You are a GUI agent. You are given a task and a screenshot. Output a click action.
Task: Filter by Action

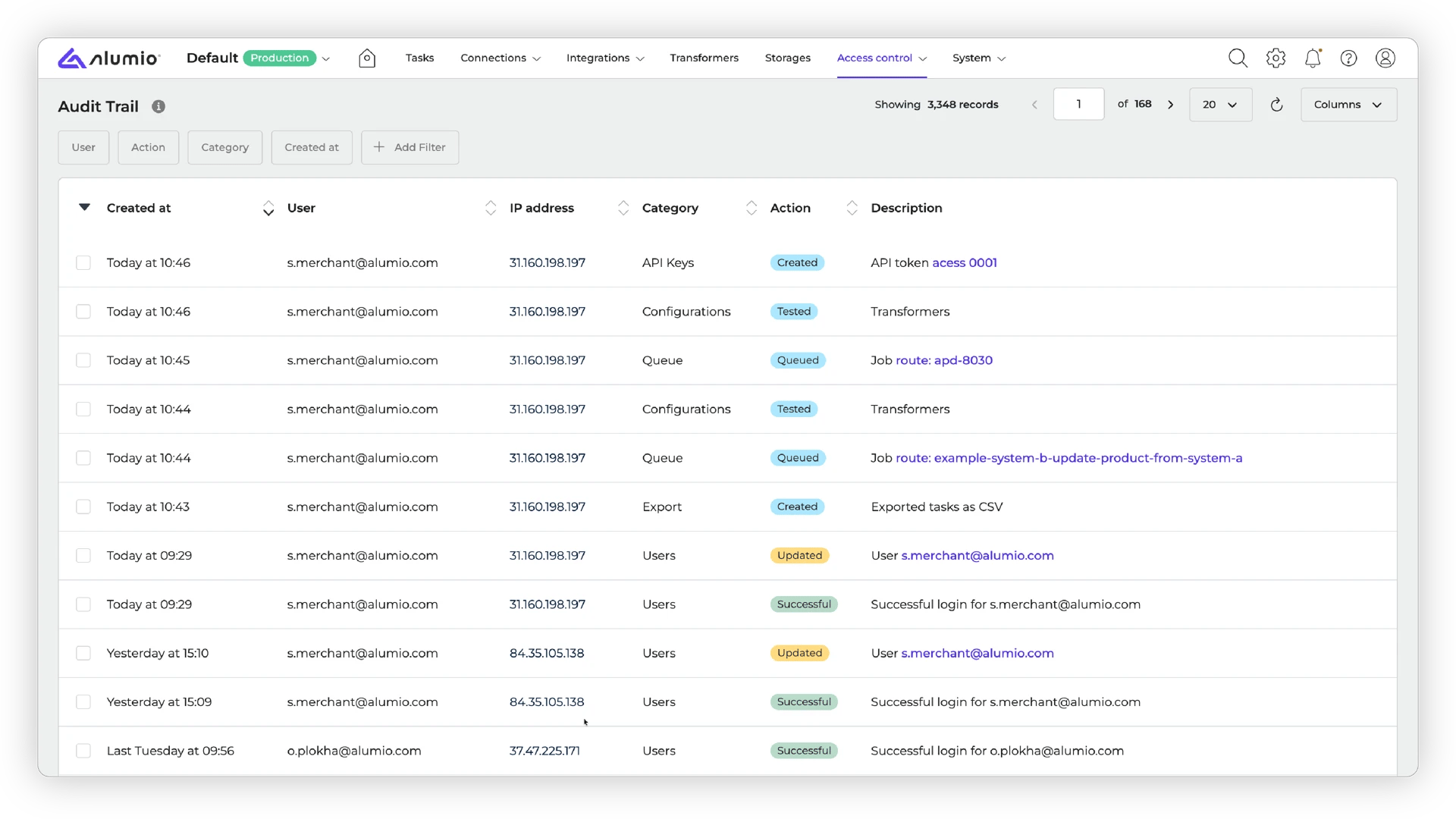pyautogui.click(x=148, y=148)
